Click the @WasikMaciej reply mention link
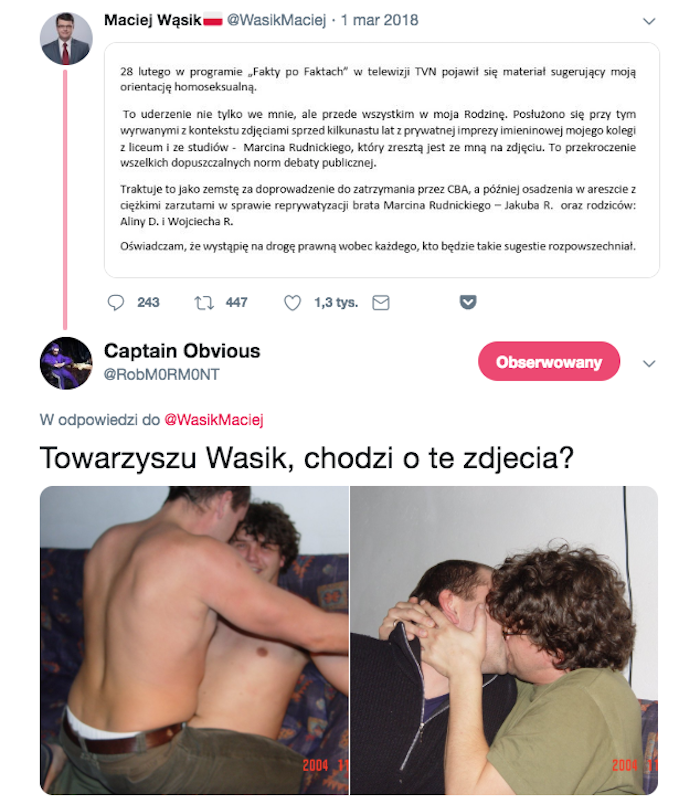The height and width of the screenshot is (804, 700). [214, 420]
